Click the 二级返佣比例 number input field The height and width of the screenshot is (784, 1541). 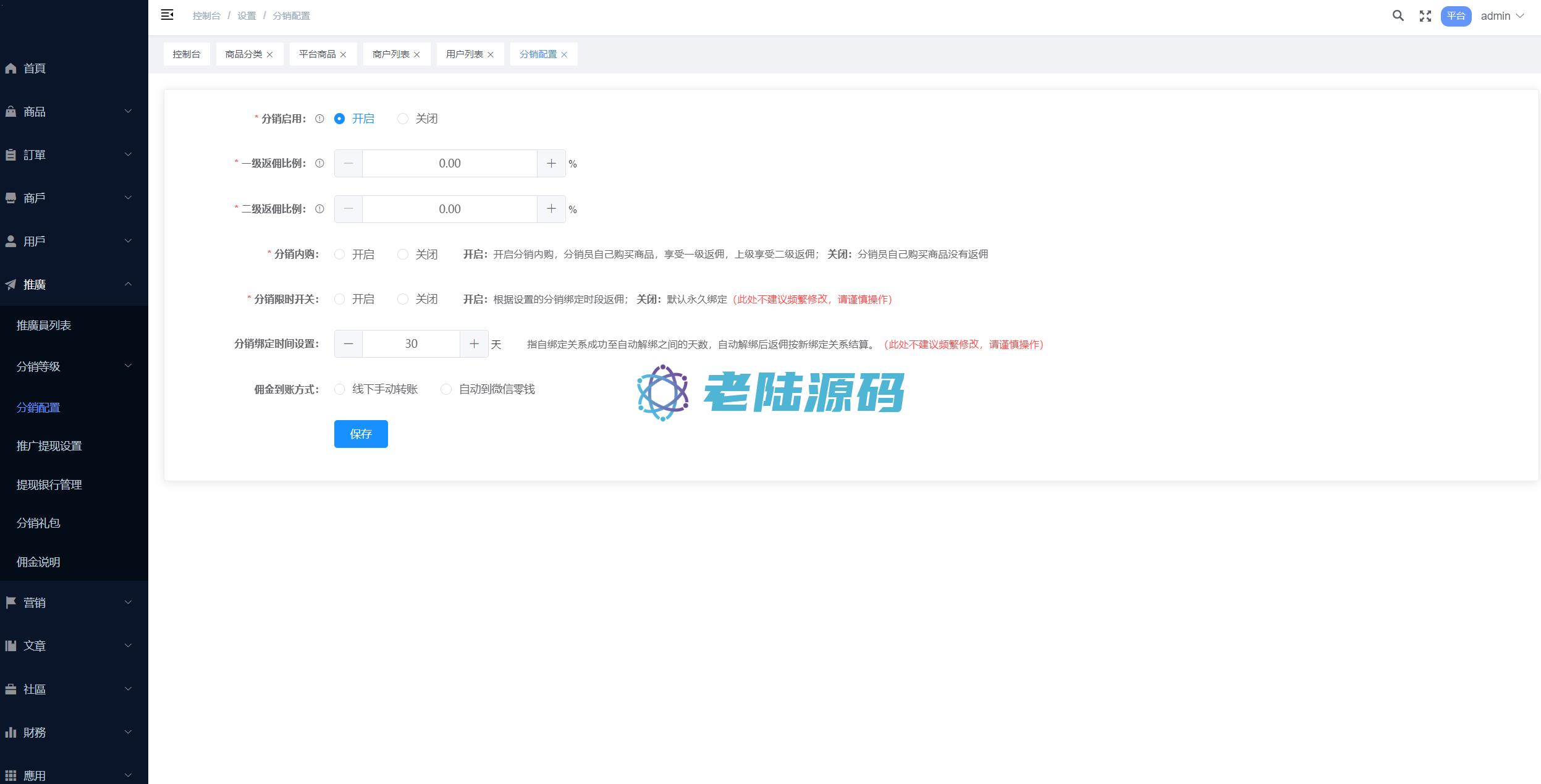point(449,209)
